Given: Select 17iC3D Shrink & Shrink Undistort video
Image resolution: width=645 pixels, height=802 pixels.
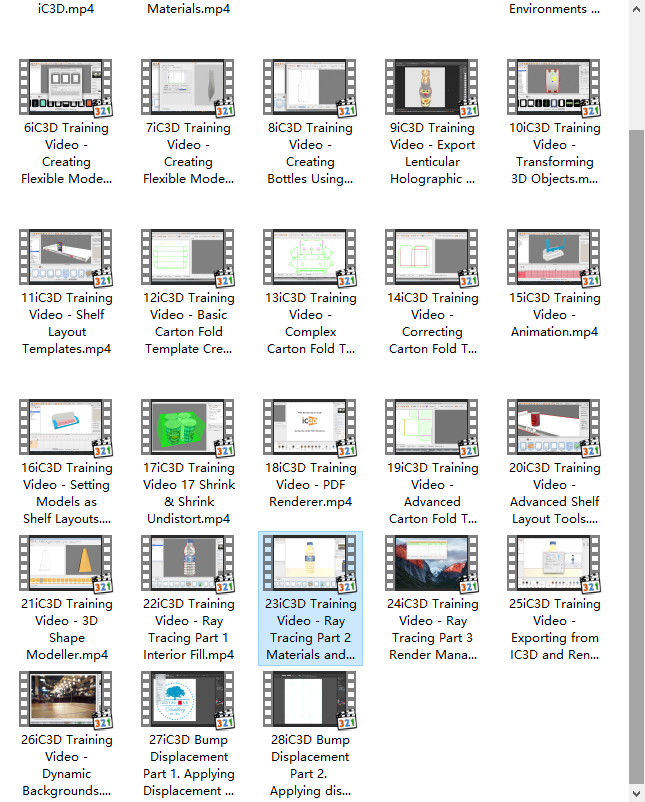Looking at the screenshot, I should coord(188,428).
